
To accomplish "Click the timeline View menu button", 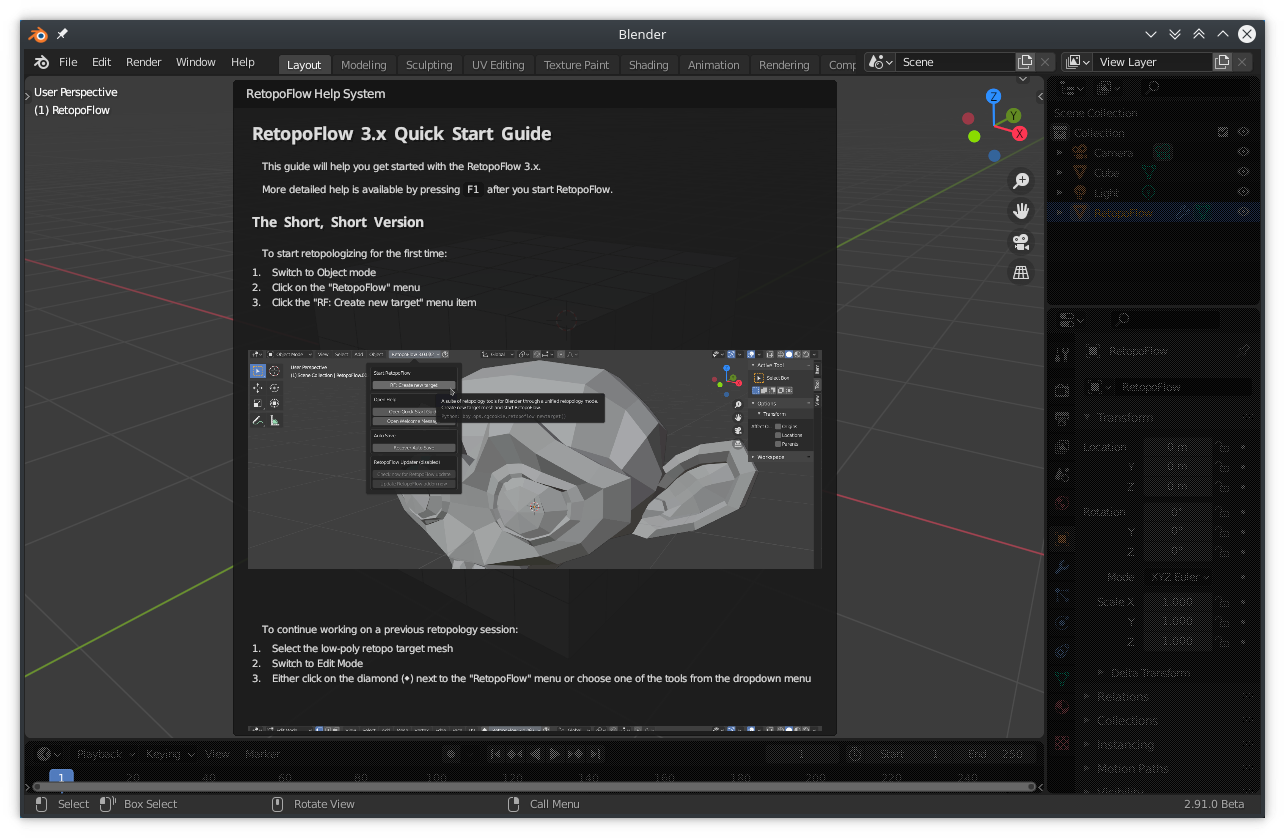I will click(217, 754).
